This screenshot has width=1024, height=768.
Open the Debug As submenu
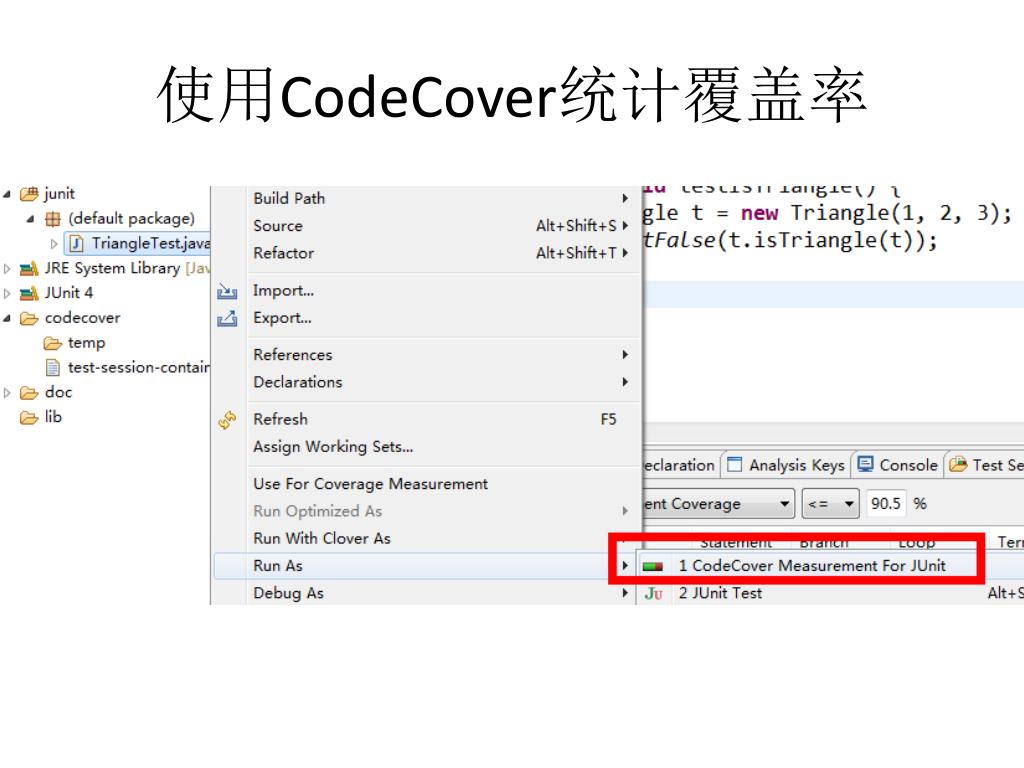click(x=428, y=594)
